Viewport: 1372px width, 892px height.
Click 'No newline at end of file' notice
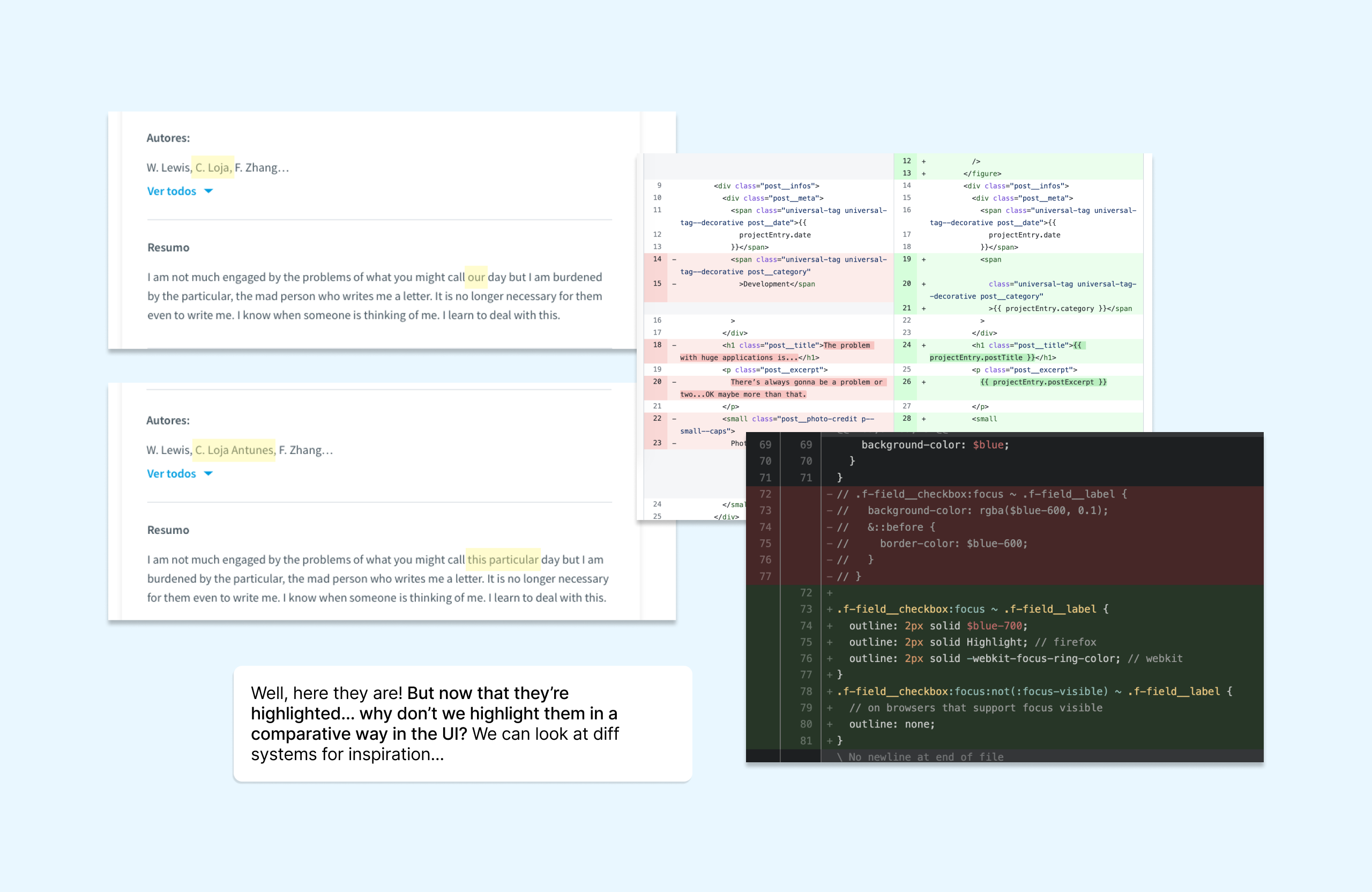pyautogui.click(x=920, y=756)
